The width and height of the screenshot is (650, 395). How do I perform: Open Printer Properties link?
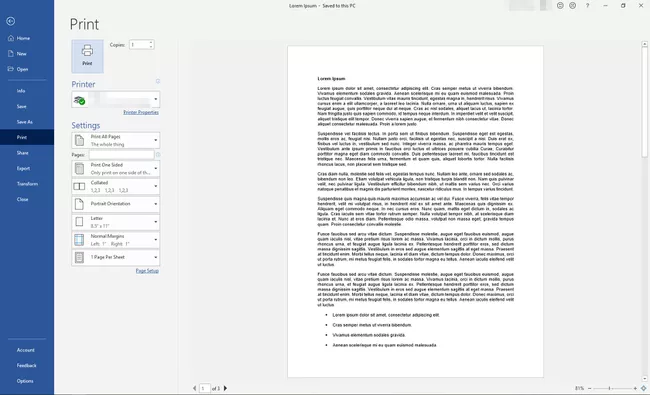coord(141,112)
